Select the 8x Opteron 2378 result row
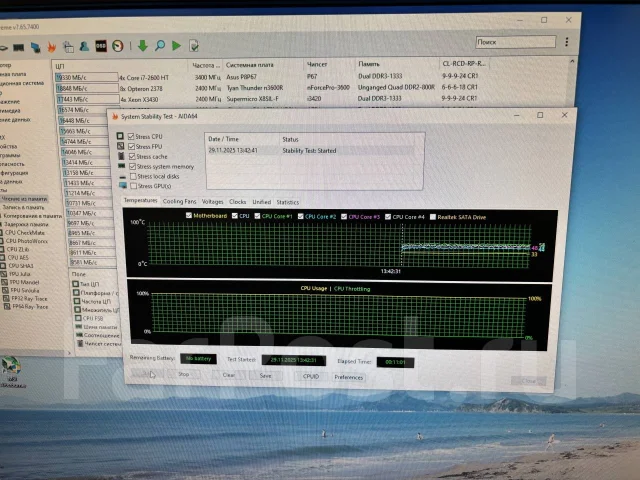640x480 pixels. point(269,88)
